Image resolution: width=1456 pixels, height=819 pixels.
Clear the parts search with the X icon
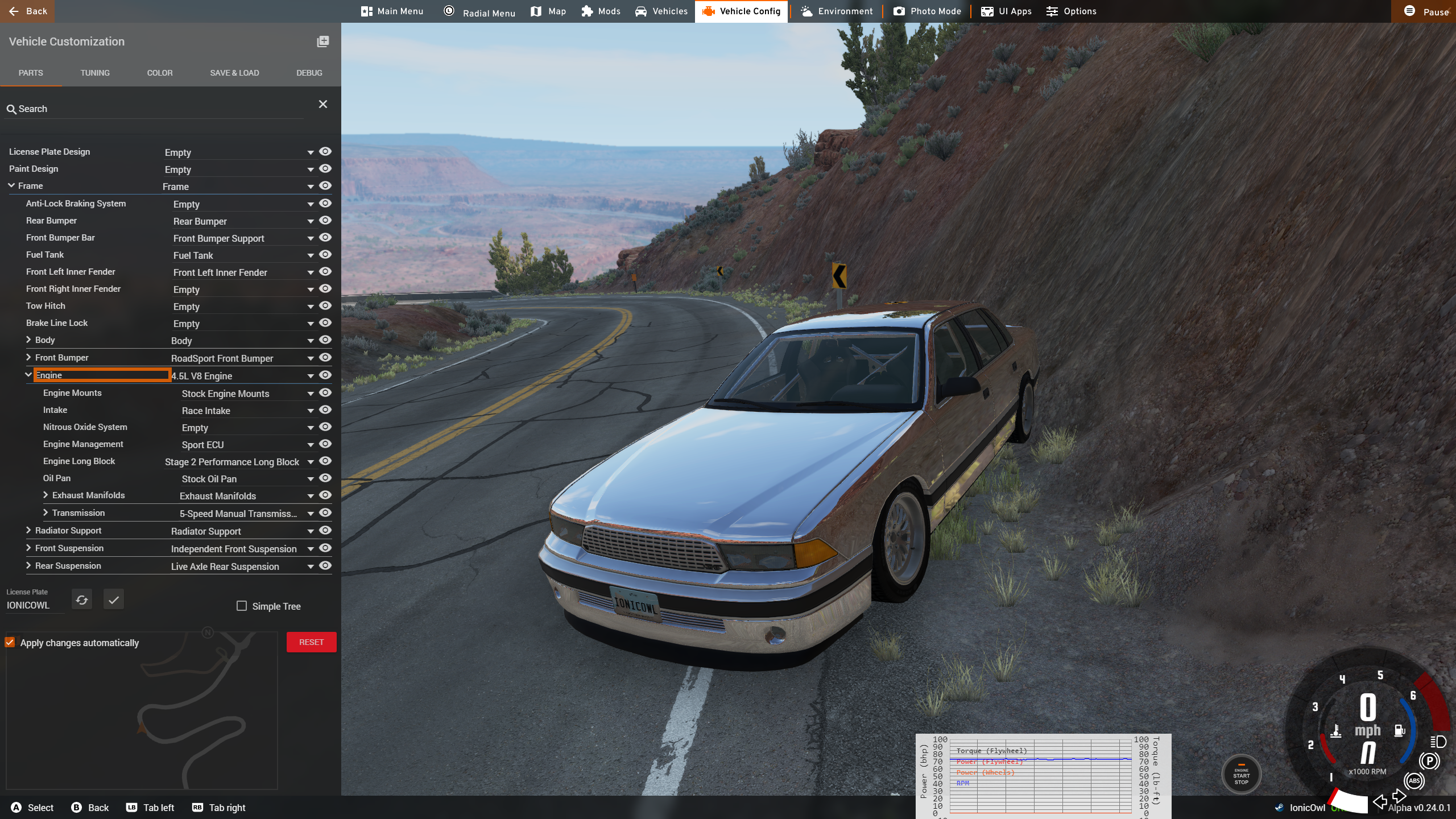click(x=322, y=104)
